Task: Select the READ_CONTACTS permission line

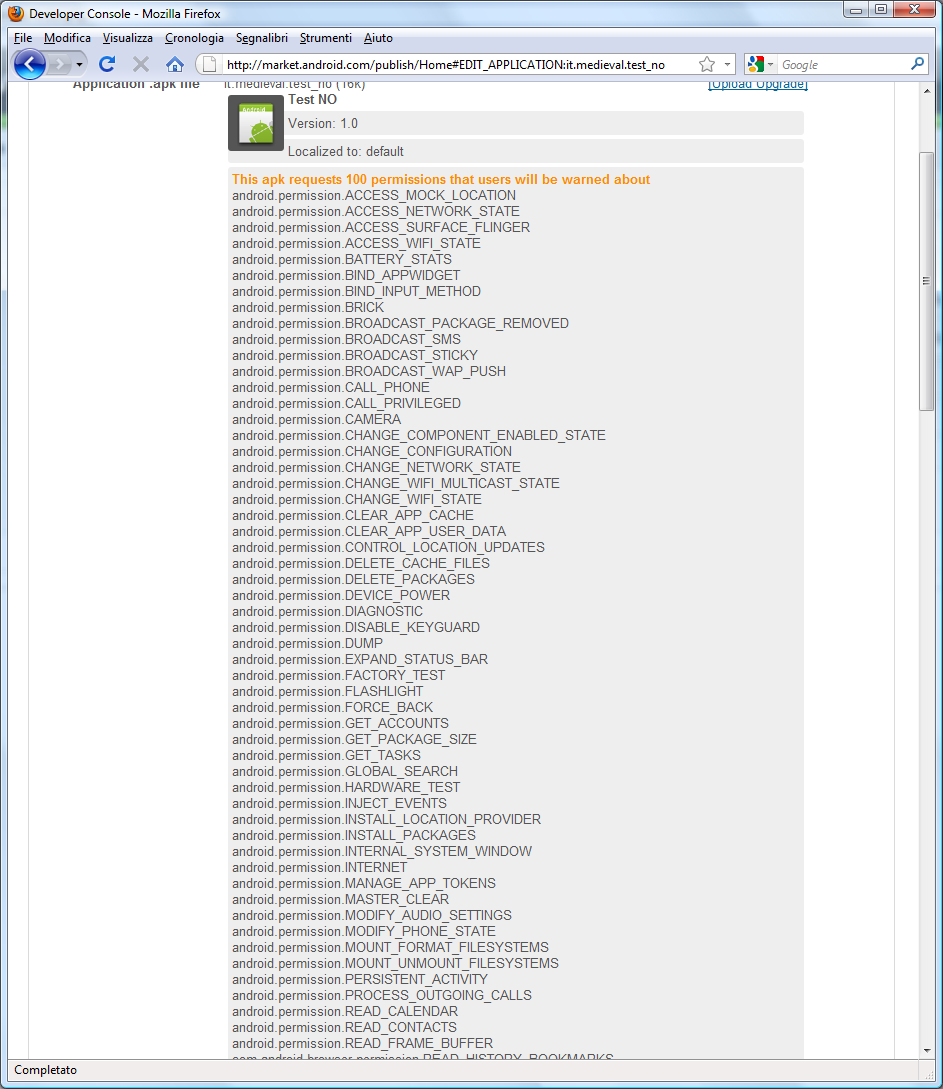Action: [344, 1027]
